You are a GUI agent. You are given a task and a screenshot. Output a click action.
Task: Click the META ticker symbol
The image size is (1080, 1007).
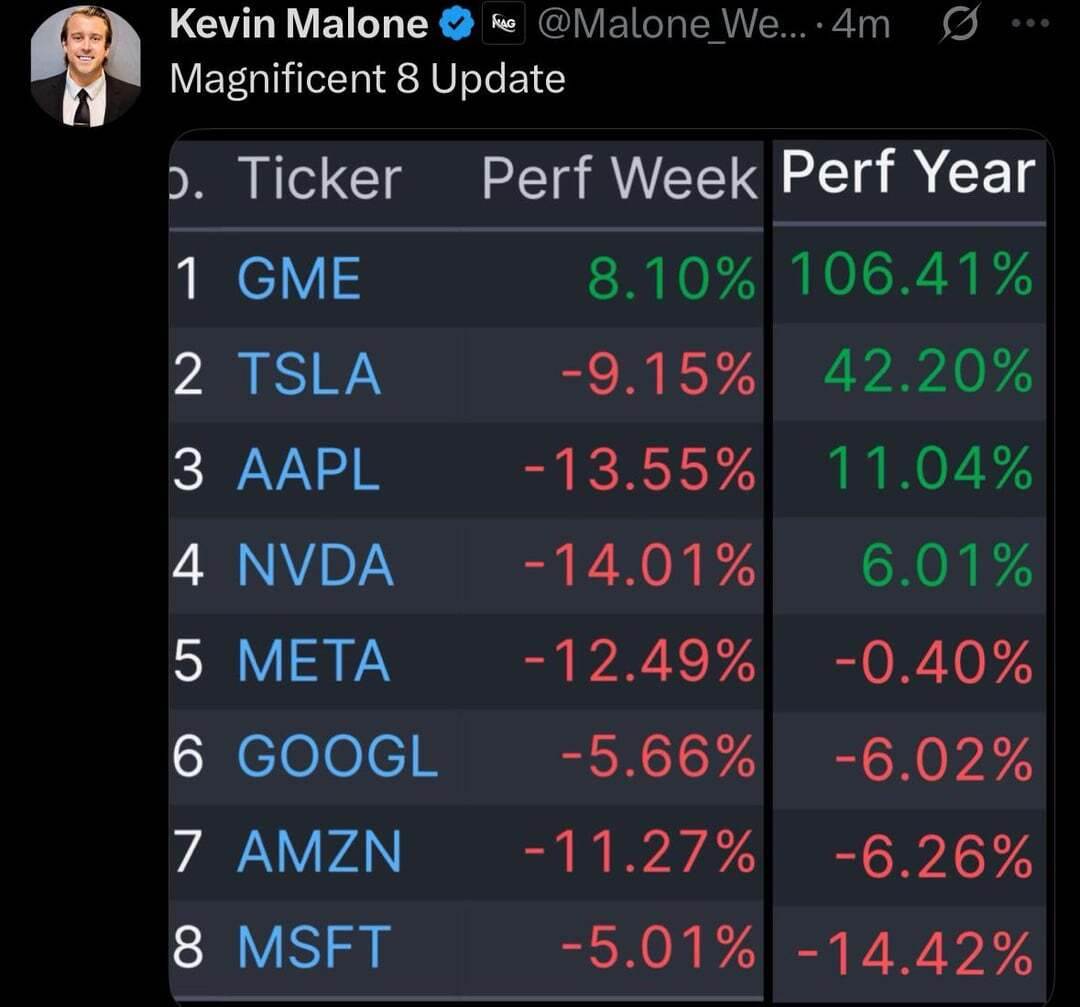(x=313, y=661)
